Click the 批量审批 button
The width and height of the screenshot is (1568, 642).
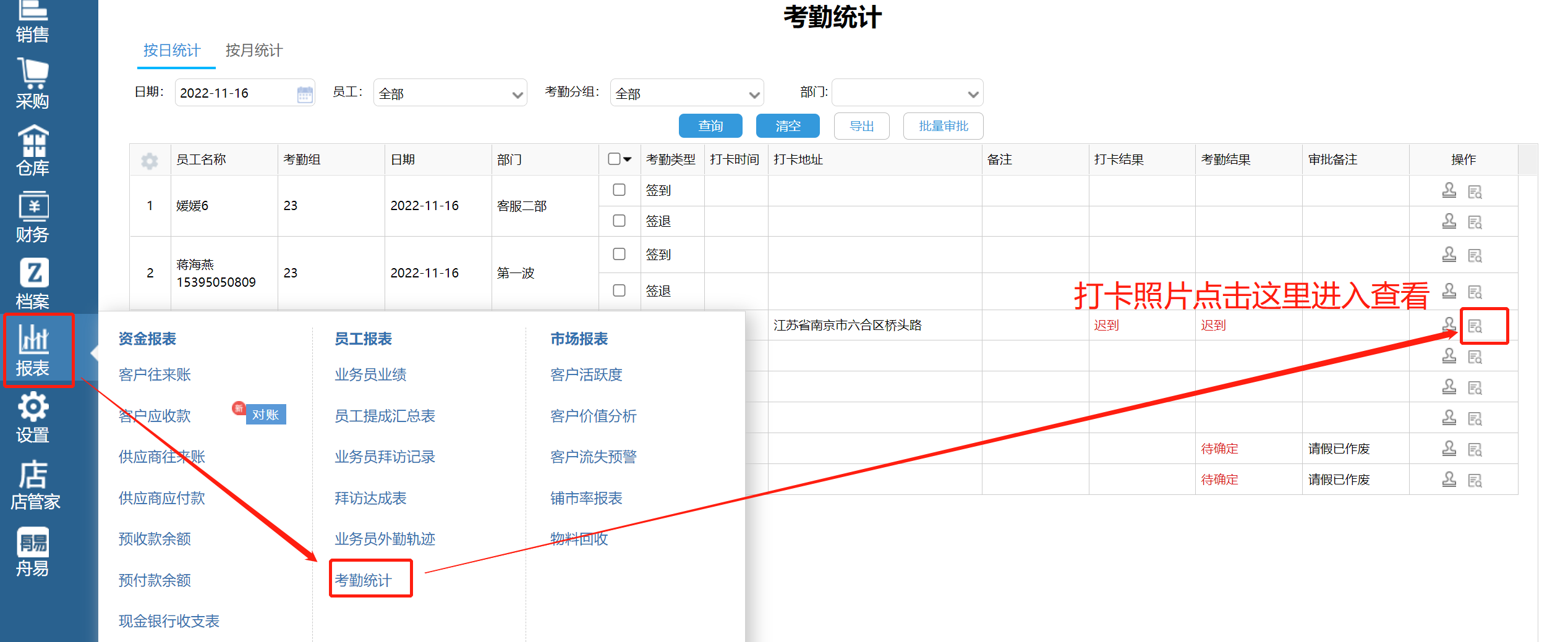point(943,125)
